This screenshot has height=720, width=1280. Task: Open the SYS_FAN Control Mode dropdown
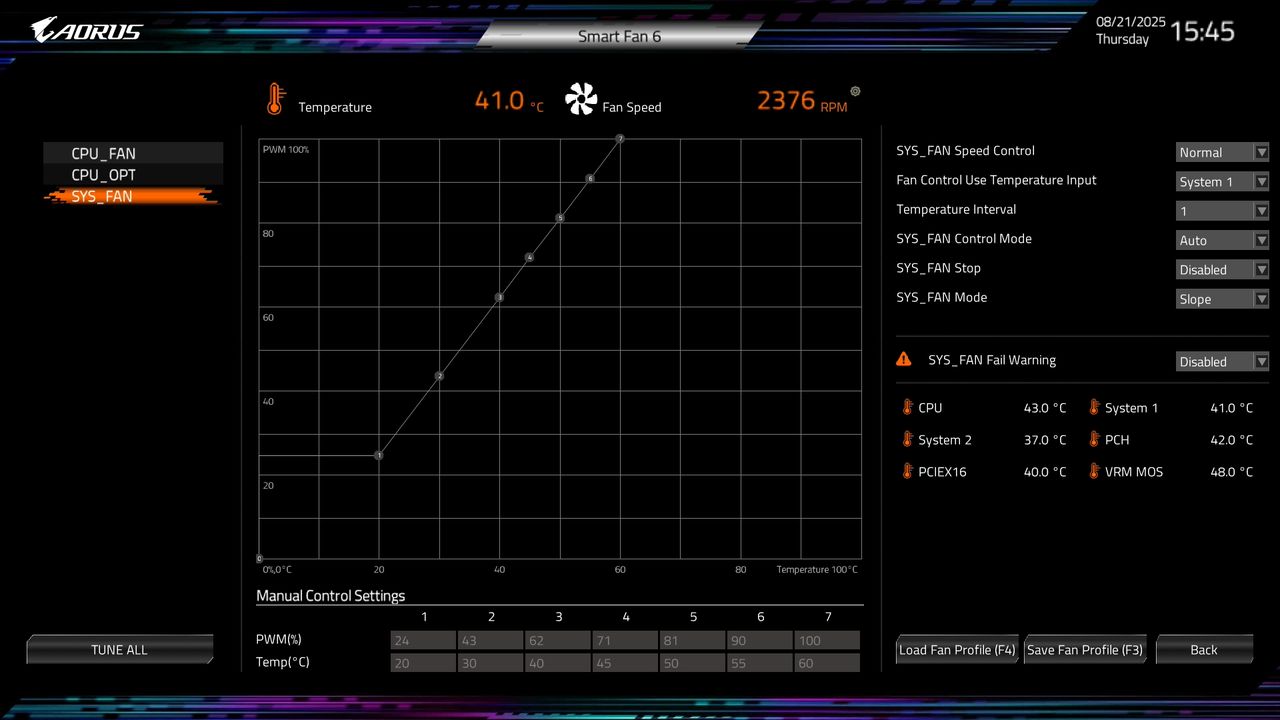click(x=1222, y=240)
